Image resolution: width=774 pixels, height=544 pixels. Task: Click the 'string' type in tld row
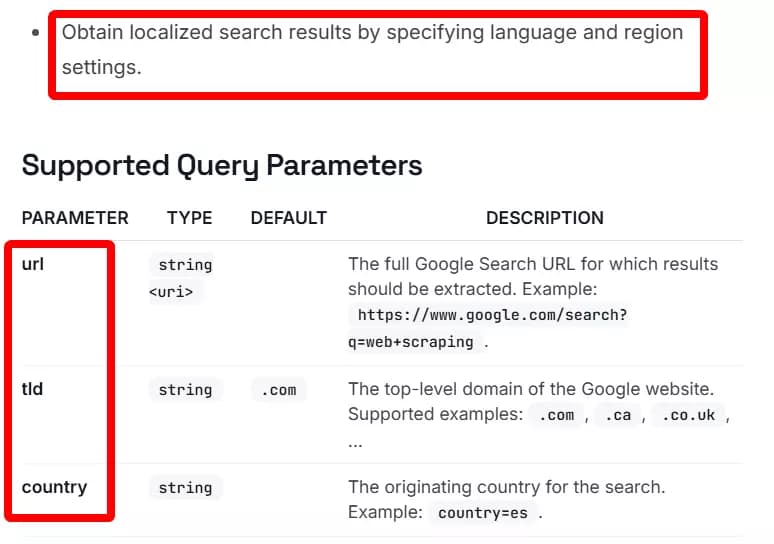(185, 390)
